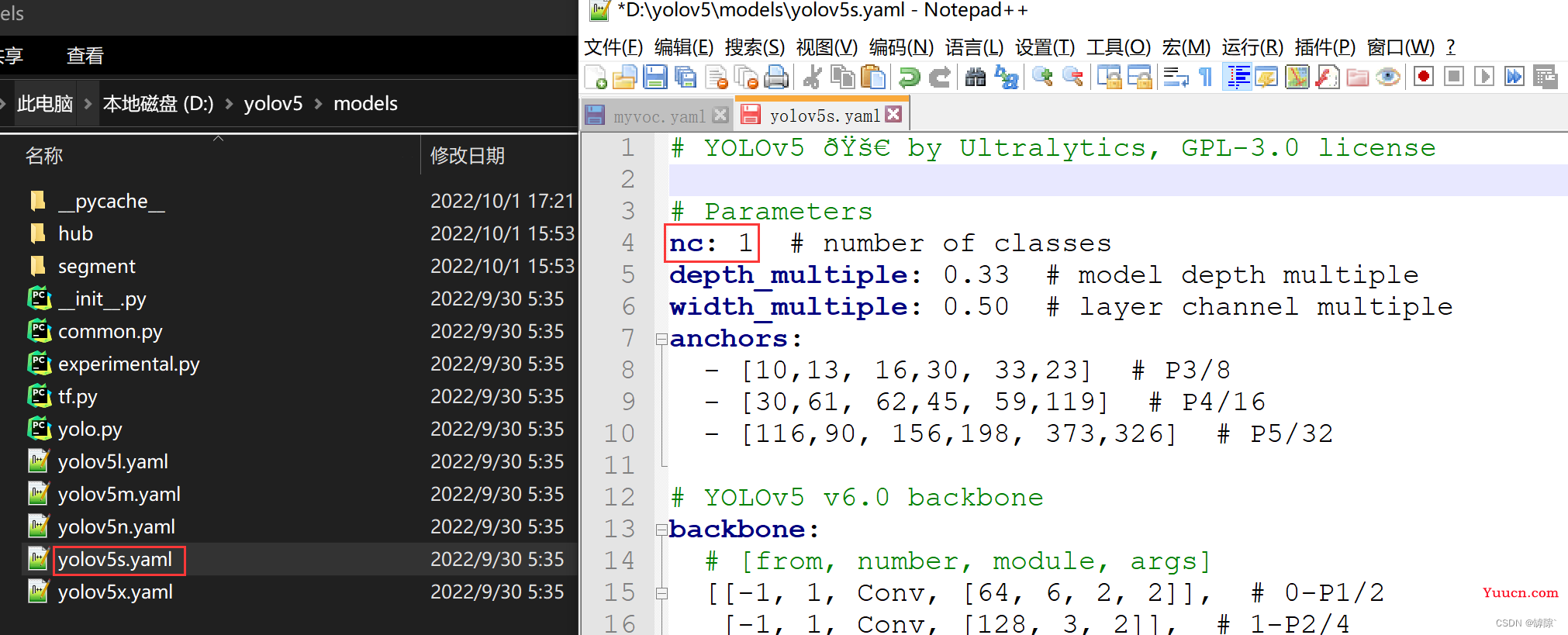The height and width of the screenshot is (635, 1568).
Task: Collapse the fold marker on line 15
Action: click(661, 593)
